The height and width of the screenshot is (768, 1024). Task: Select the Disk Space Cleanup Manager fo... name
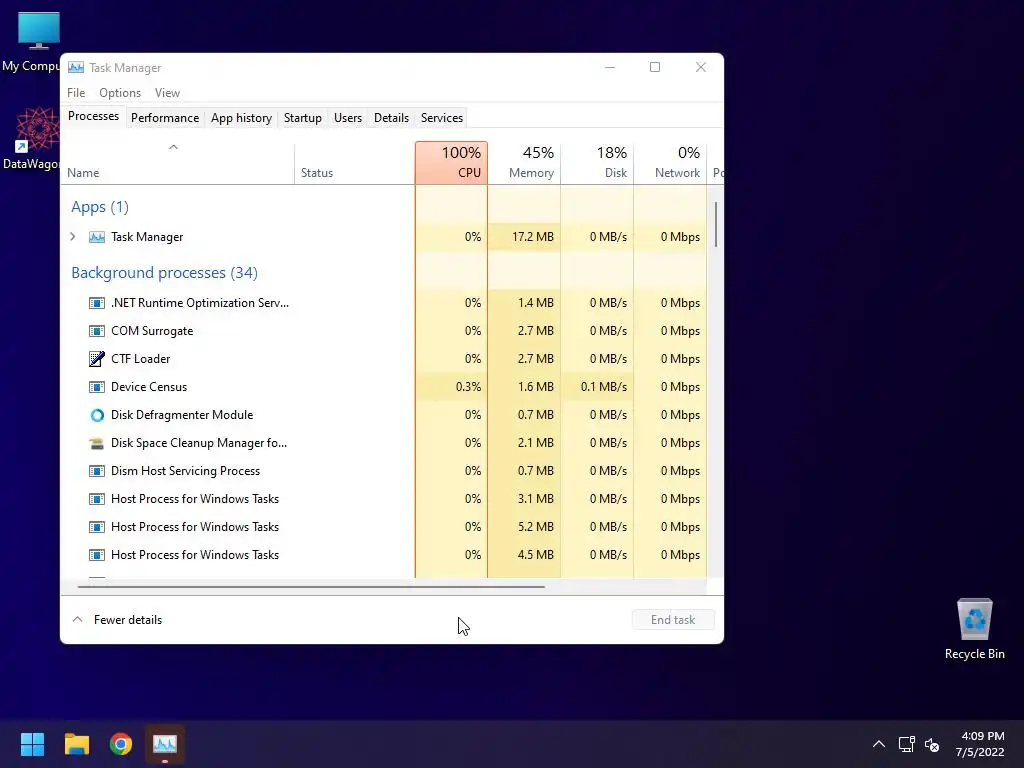[199, 443]
